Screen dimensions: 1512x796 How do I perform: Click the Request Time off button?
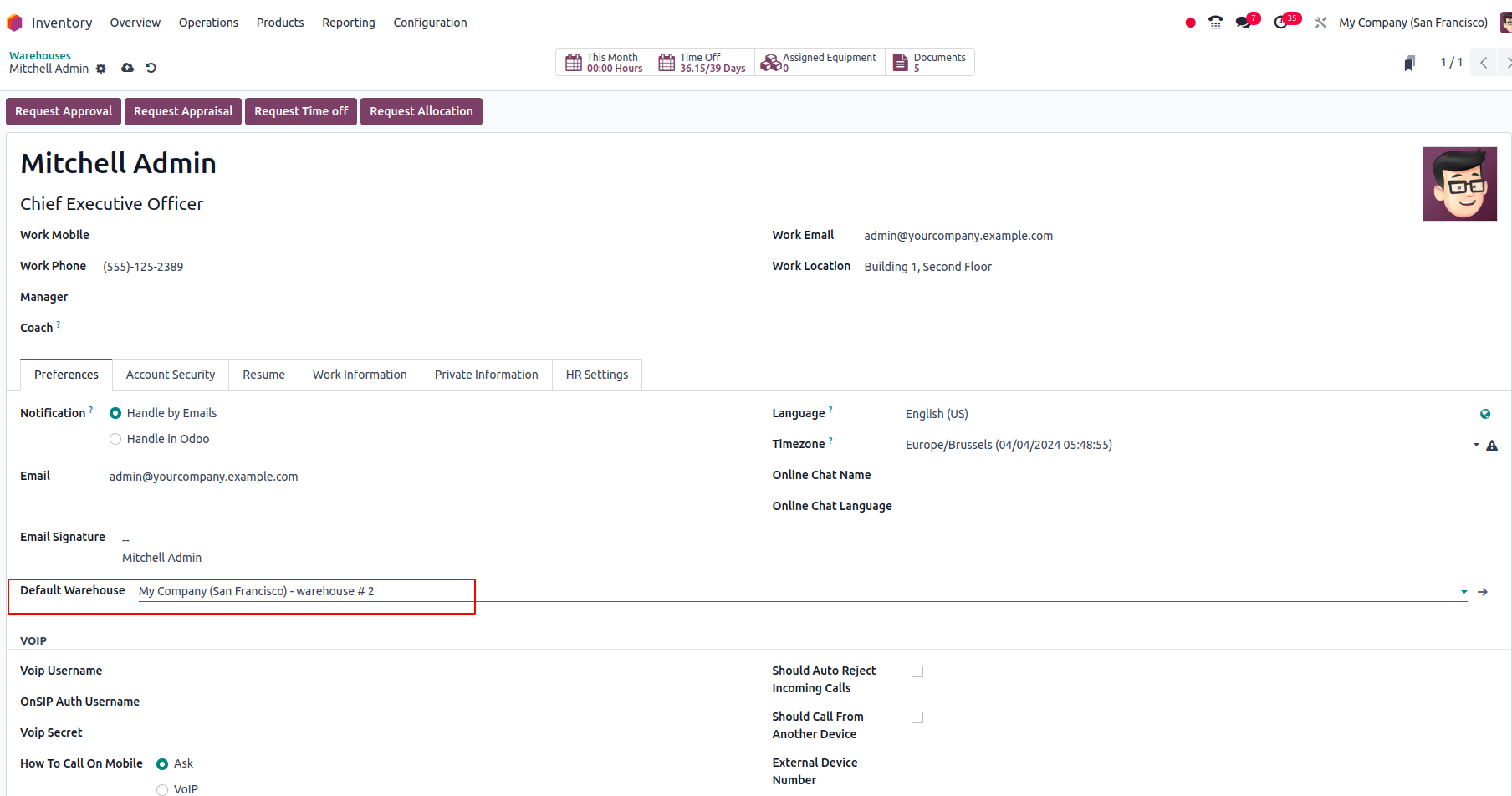pyautogui.click(x=301, y=111)
